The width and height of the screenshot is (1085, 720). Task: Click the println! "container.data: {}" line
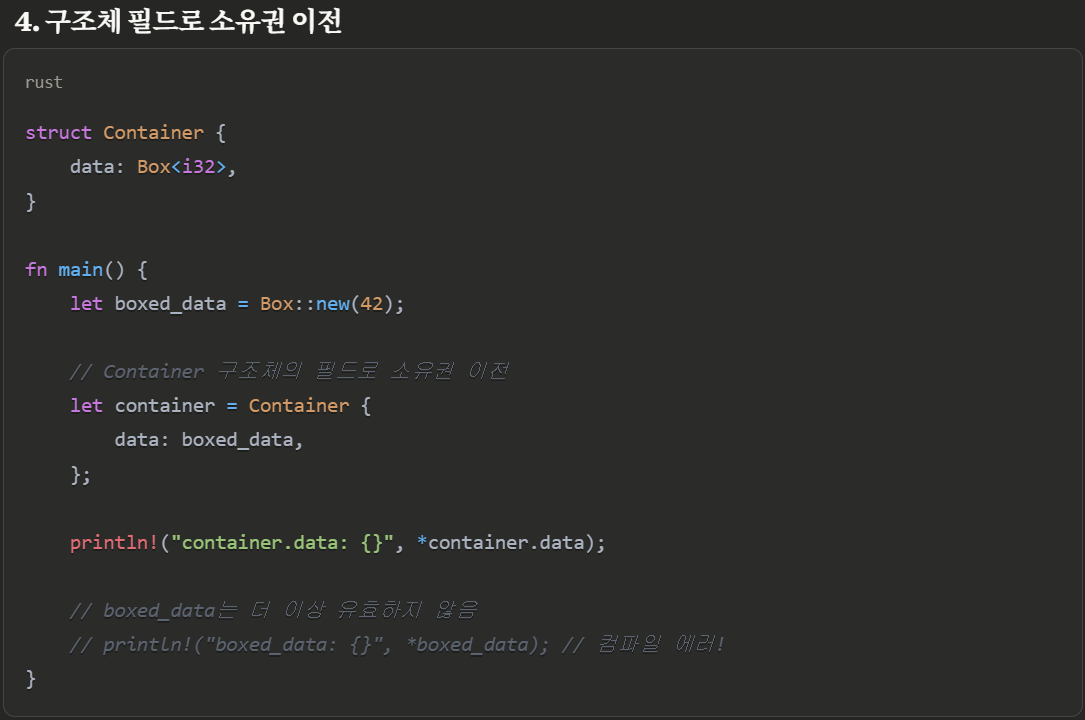(x=338, y=542)
